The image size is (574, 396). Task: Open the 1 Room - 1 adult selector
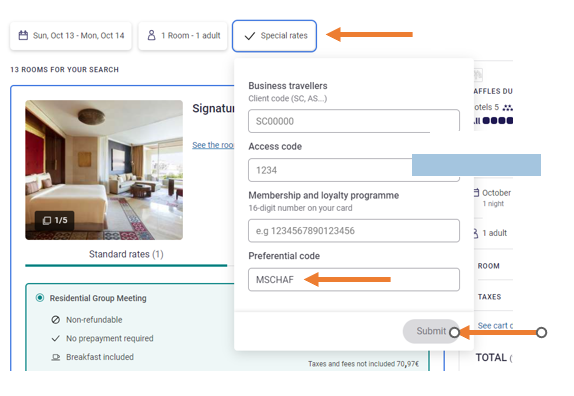pyautogui.click(x=183, y=36)
